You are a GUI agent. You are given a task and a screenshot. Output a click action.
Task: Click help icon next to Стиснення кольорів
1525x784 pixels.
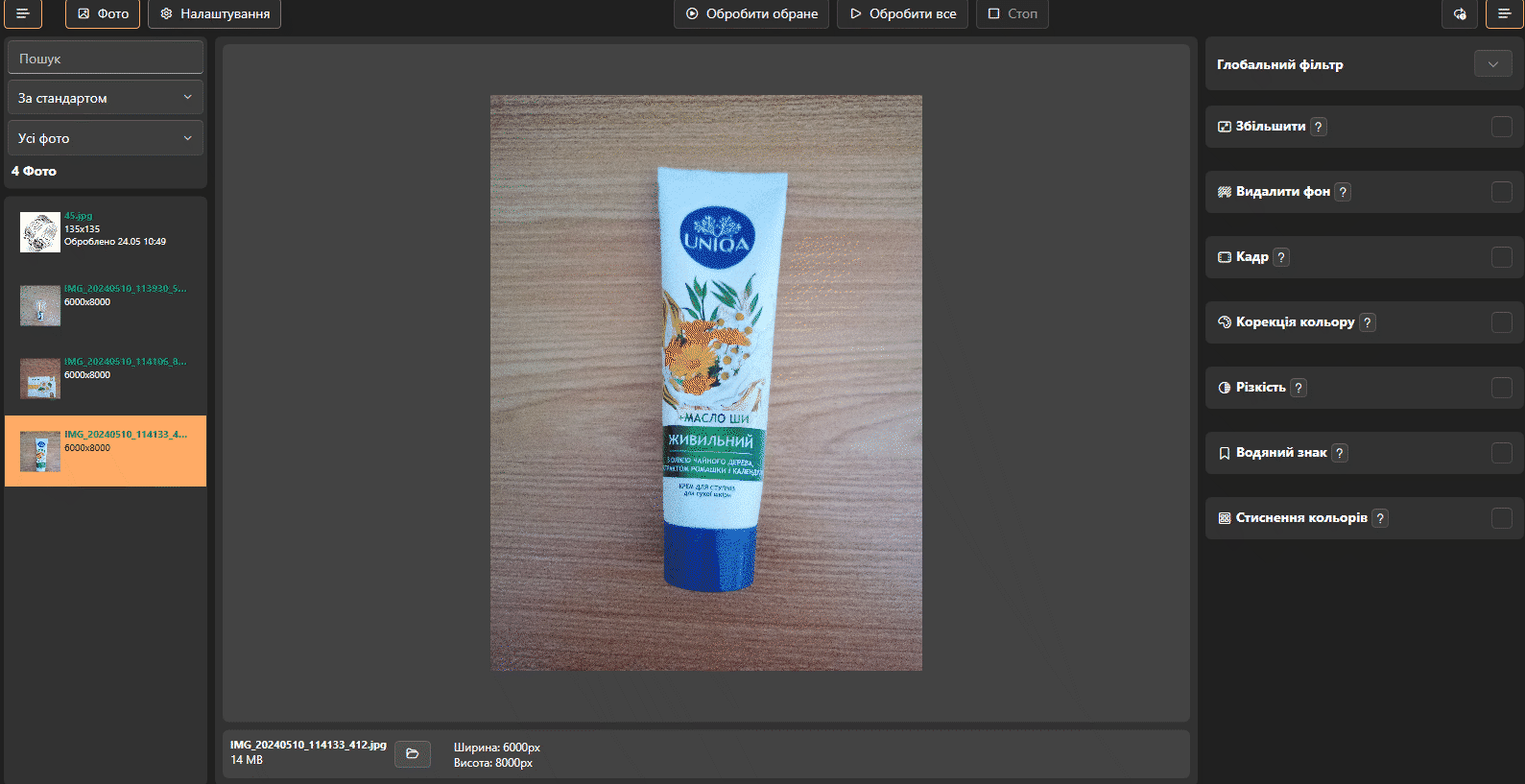point(1380,518)
